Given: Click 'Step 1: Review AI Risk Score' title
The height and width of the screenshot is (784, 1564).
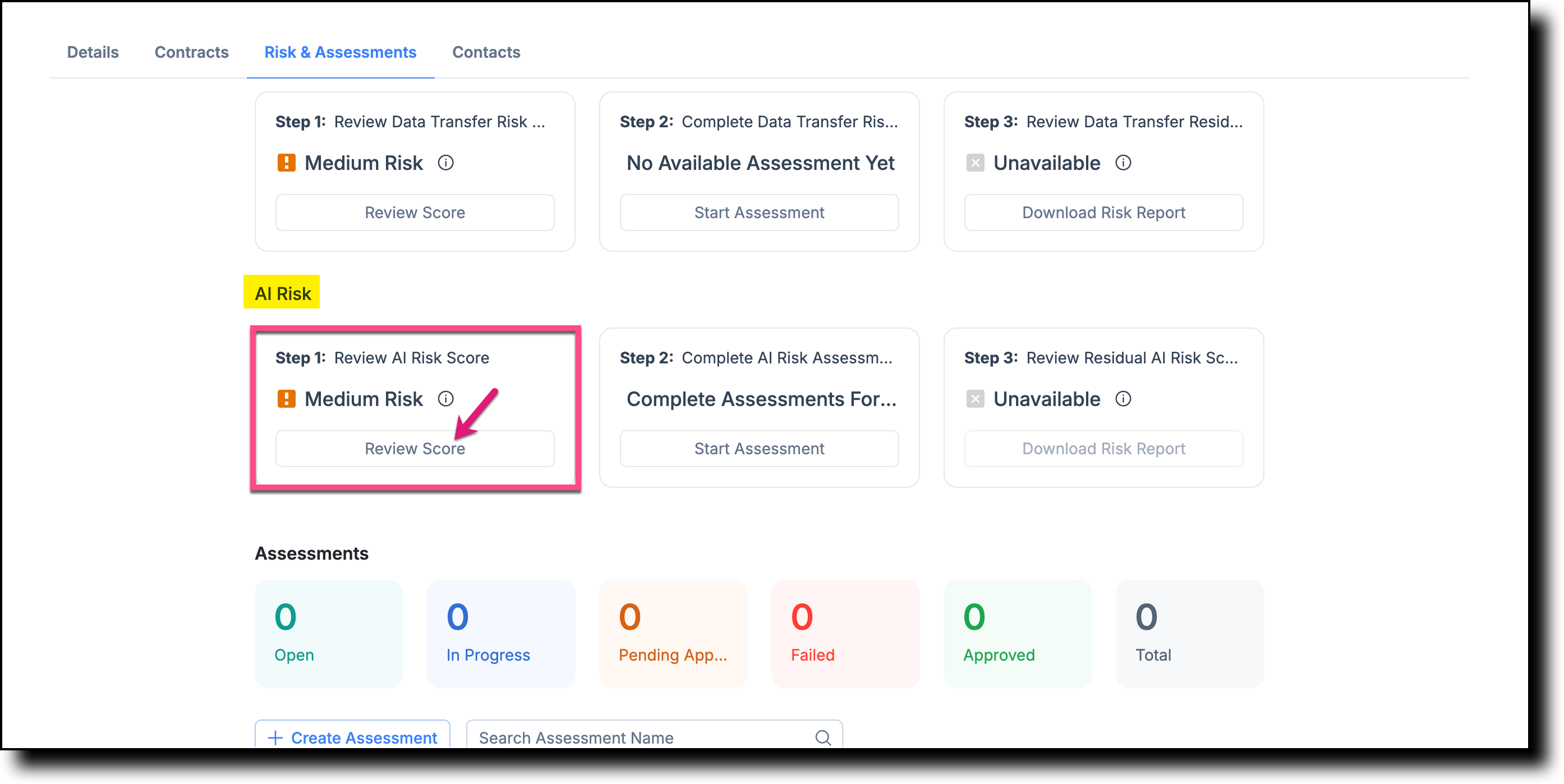Looking at the screenshot, I should click(382, 357).
